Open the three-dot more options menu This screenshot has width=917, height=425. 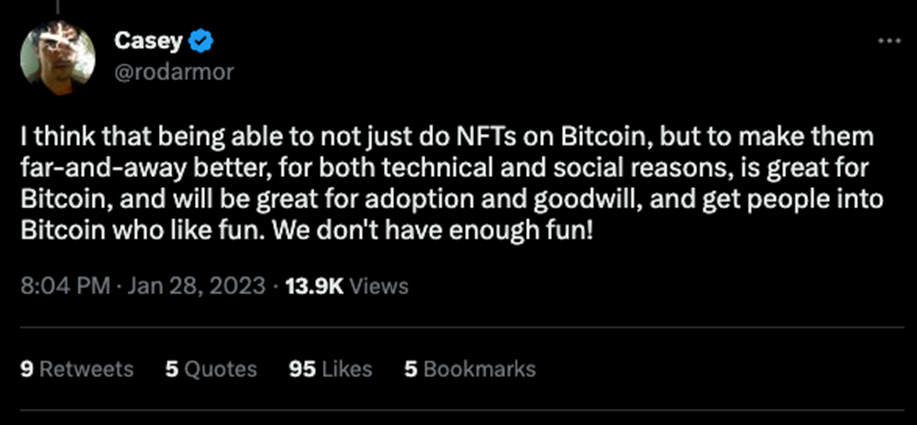pyautogui.click(x=888, y=42)
